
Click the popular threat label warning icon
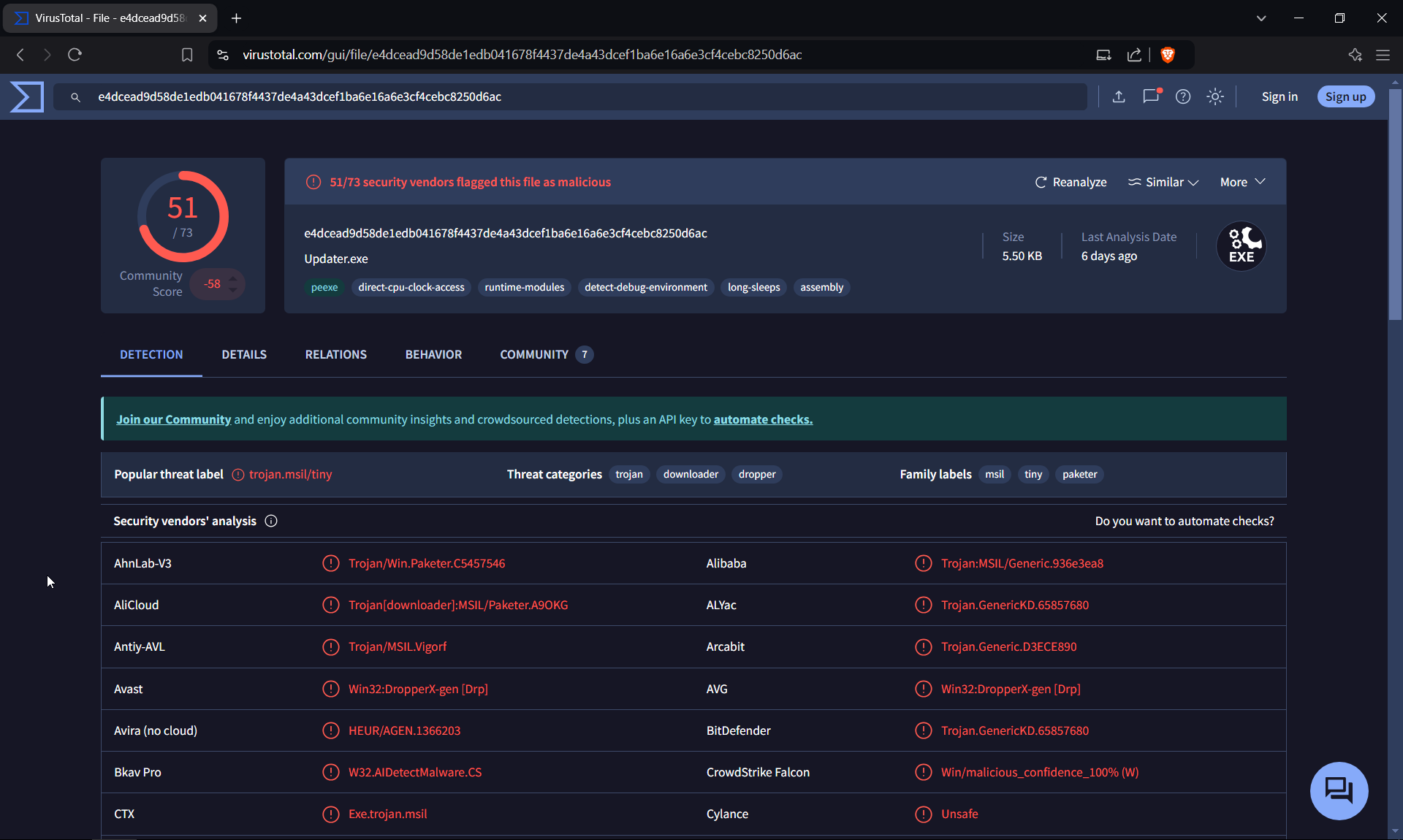point(238,475)
